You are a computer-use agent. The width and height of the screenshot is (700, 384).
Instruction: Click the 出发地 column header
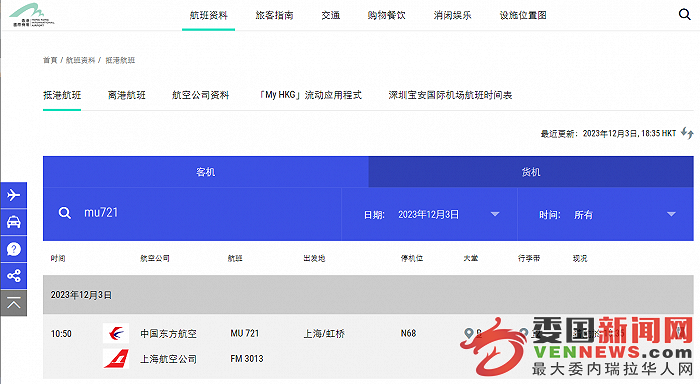[314, 258]
